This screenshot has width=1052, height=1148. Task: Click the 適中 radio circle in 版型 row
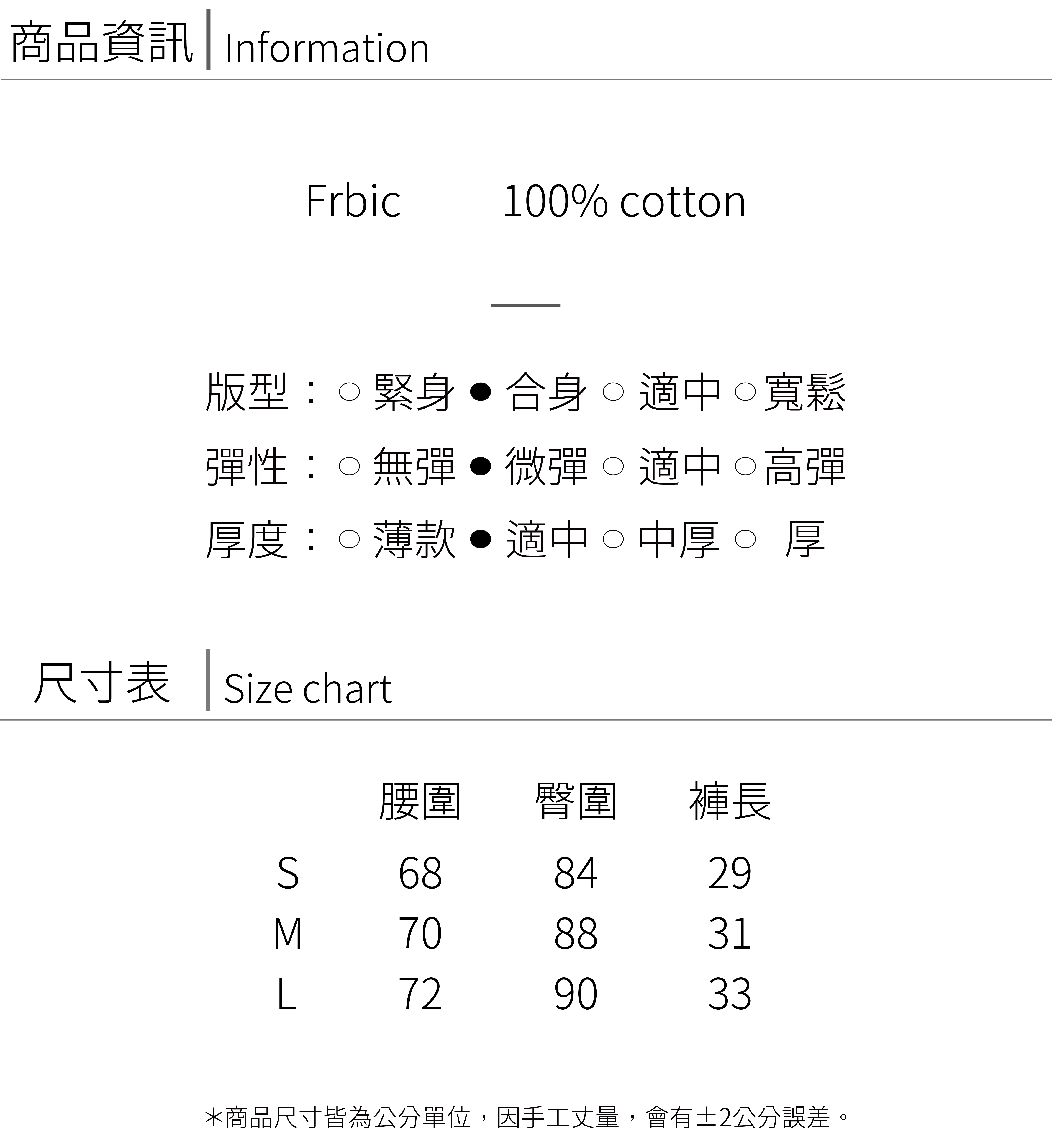[x=613, y=392]
